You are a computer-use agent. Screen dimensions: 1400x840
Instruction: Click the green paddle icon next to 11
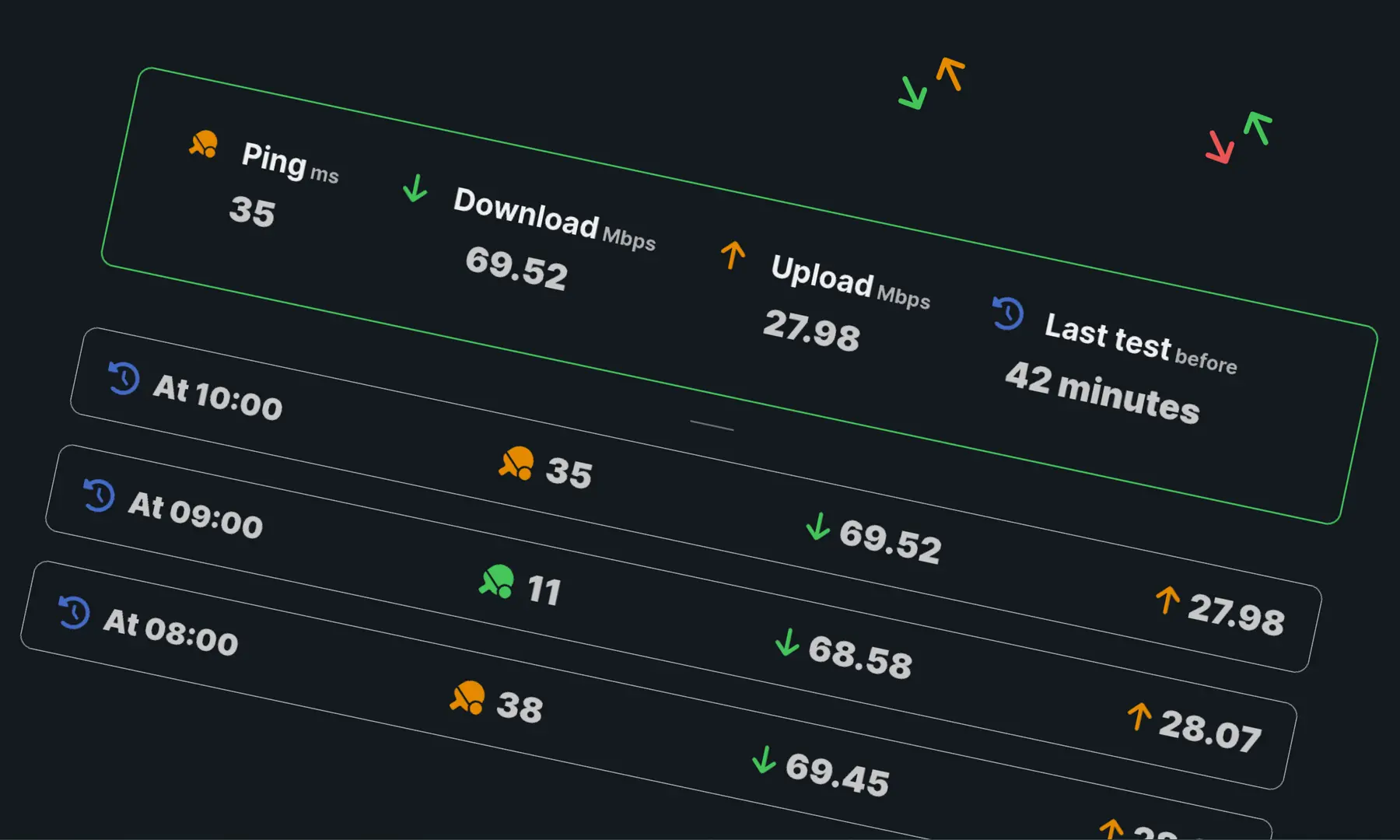497,581
